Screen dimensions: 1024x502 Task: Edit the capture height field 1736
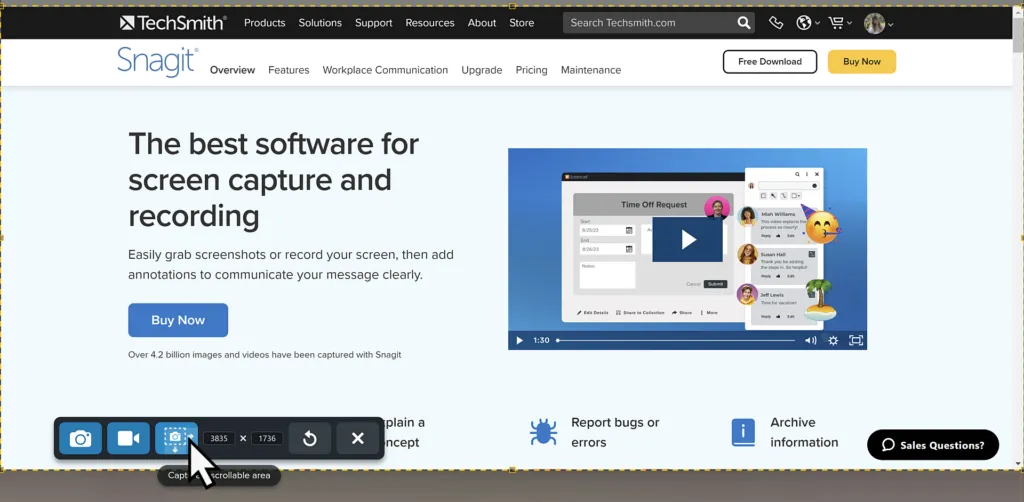(x=267, y=439)
